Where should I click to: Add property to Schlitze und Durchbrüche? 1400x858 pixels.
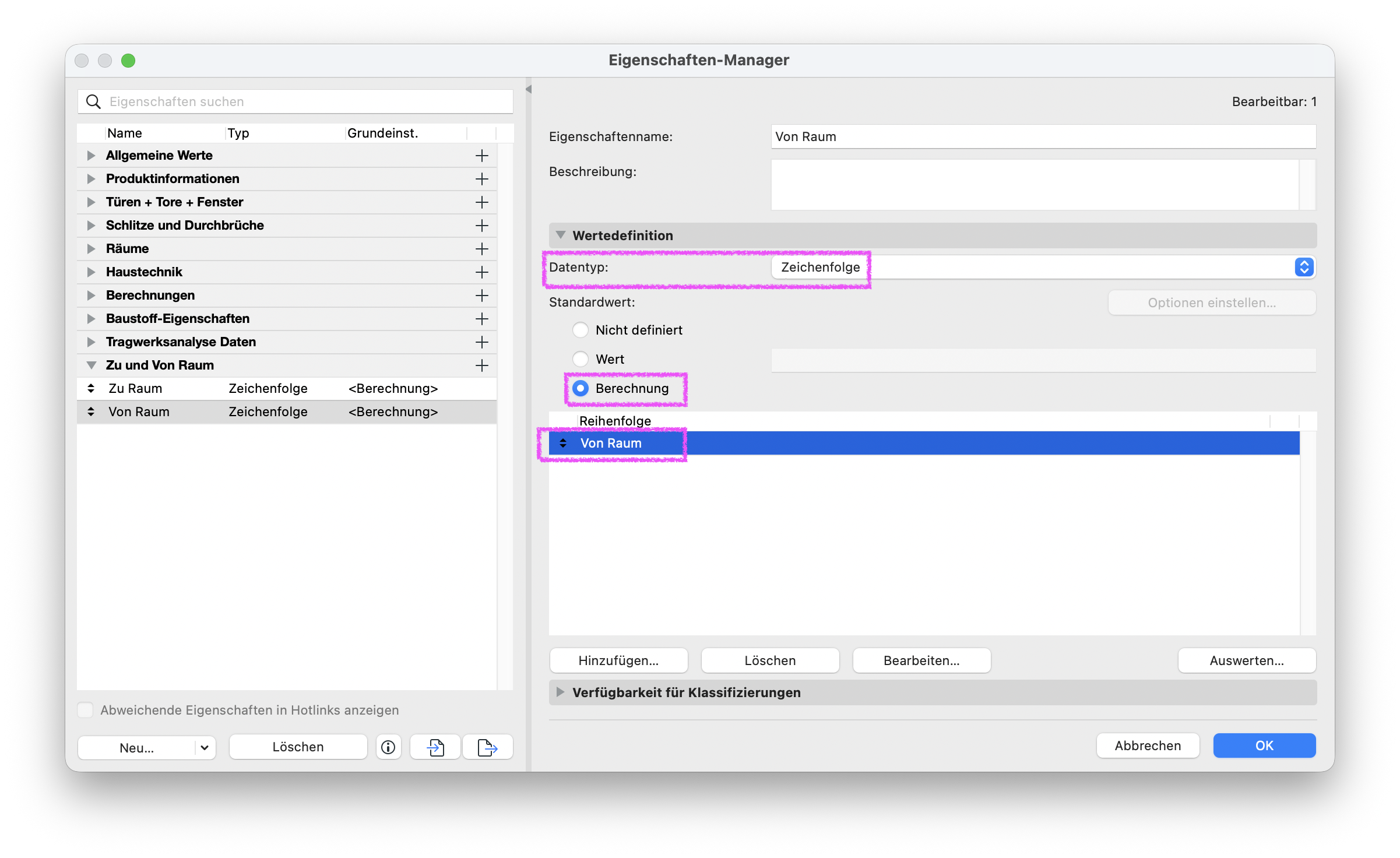pyautogui.click(x=481, y=226)
